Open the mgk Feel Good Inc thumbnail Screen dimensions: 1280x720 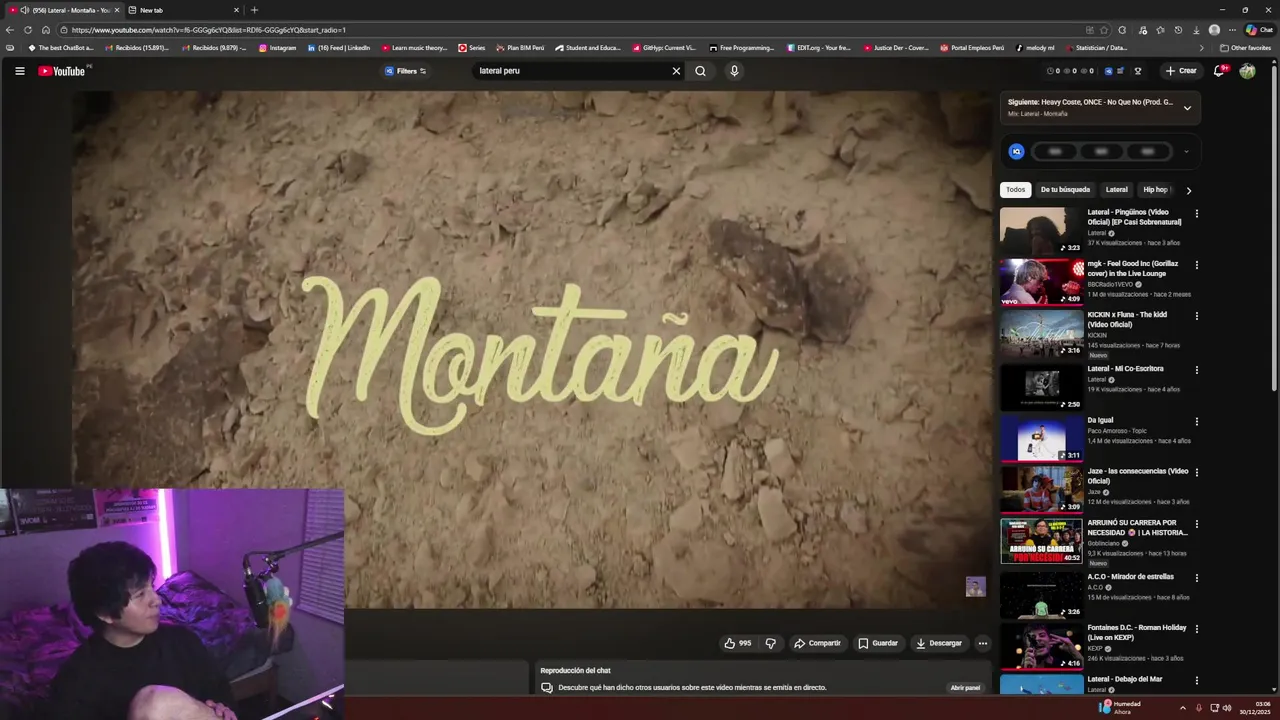coord(1041,282)
